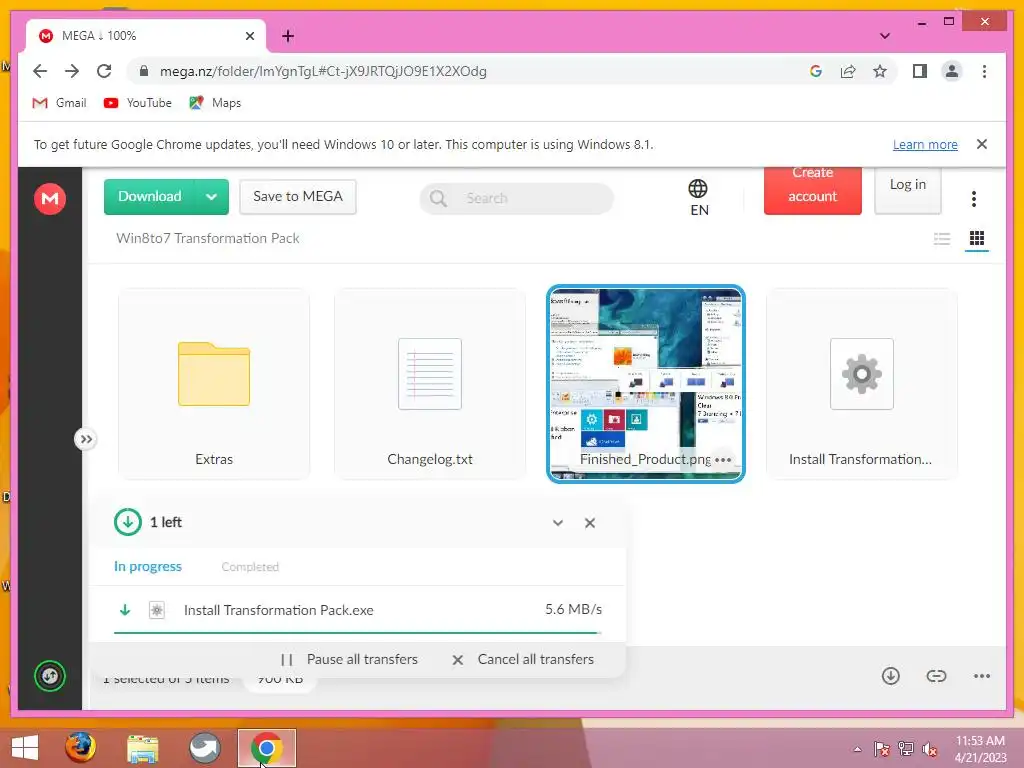
Task: Select the Changelog.txt file
Action: coord(430,384)
